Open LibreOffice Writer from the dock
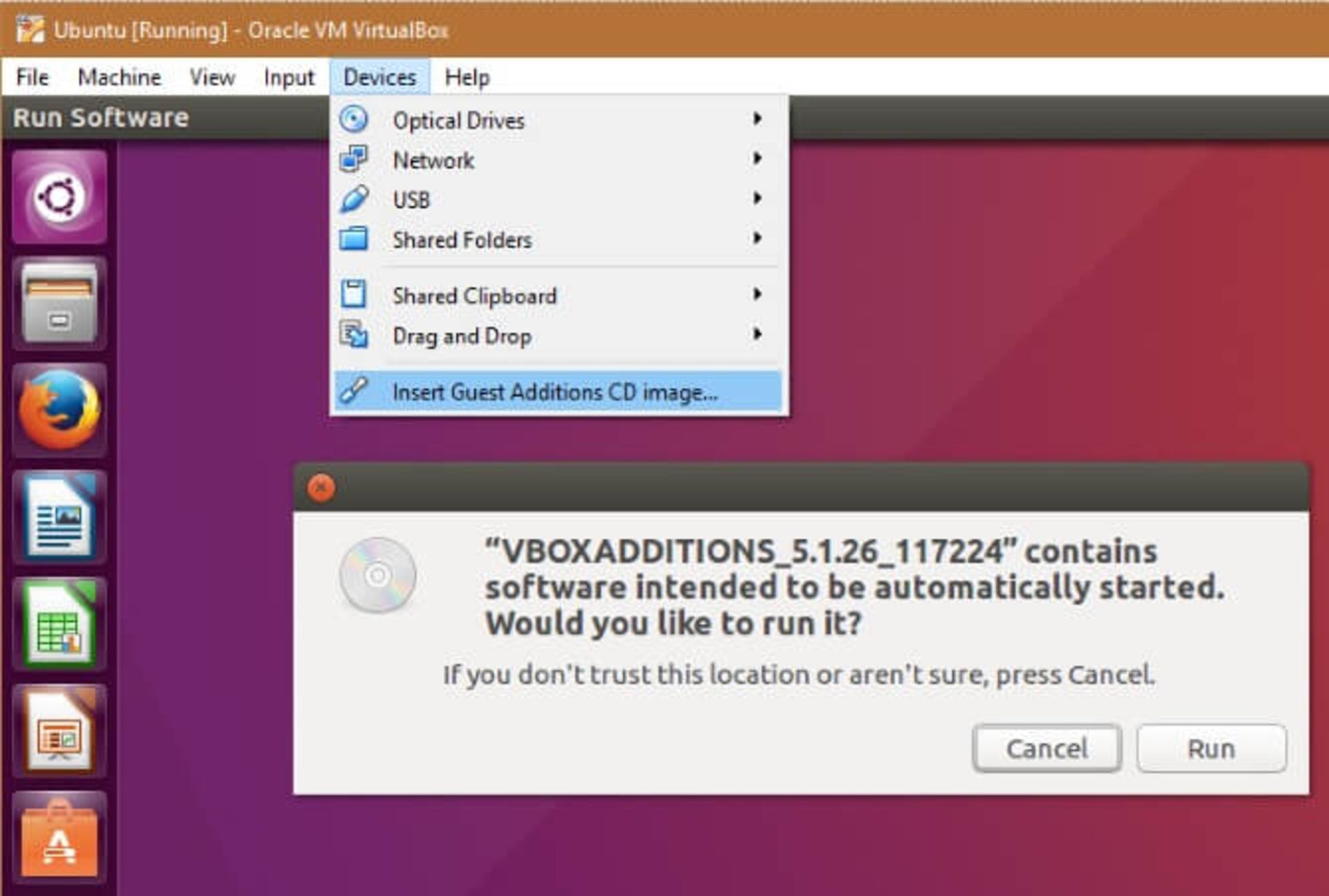1329x896 pixels. tap(60, 517)
